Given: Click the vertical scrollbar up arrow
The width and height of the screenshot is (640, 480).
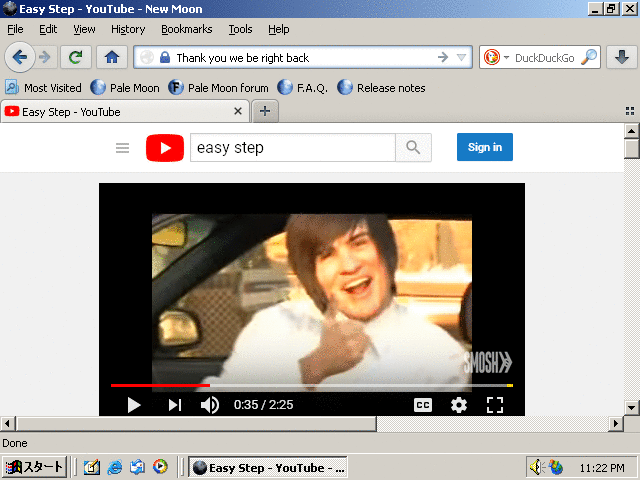Looking at the screenshot, I should (631, 131).
